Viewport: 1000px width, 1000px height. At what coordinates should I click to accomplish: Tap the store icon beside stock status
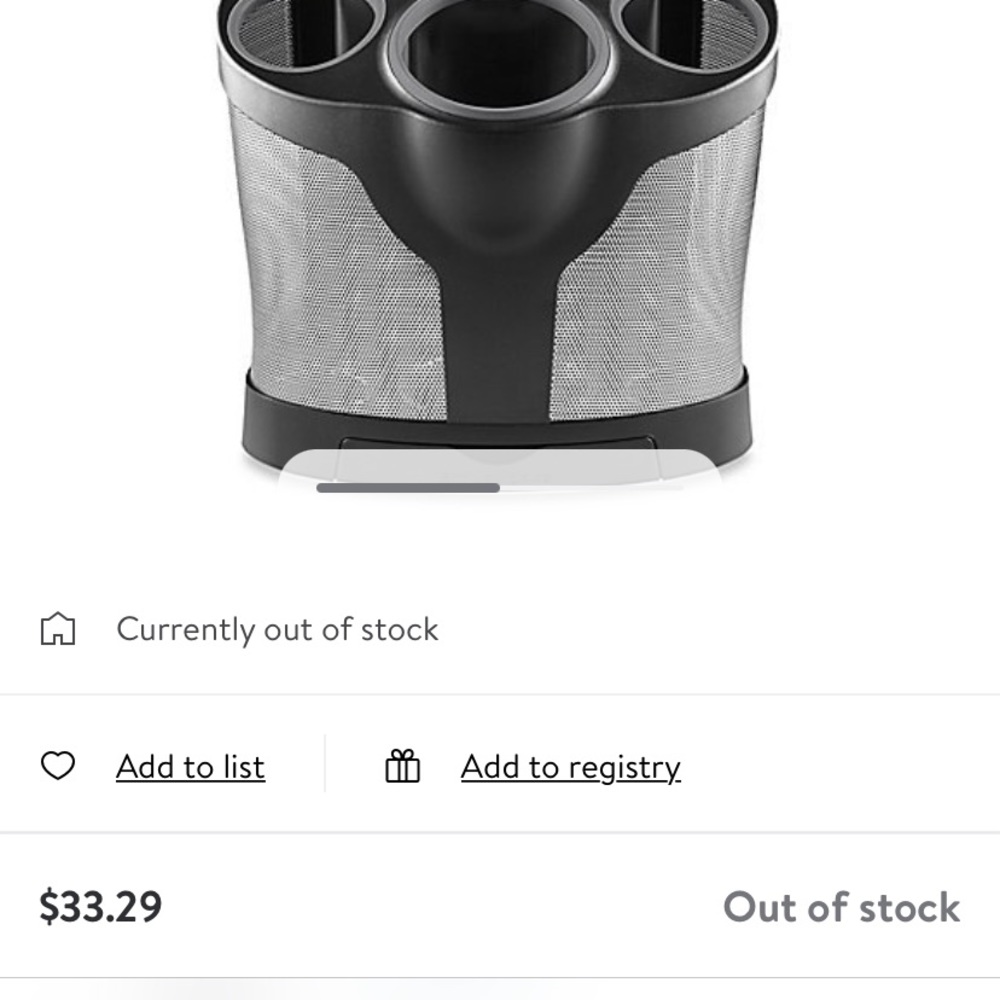[x=58, y=629]
